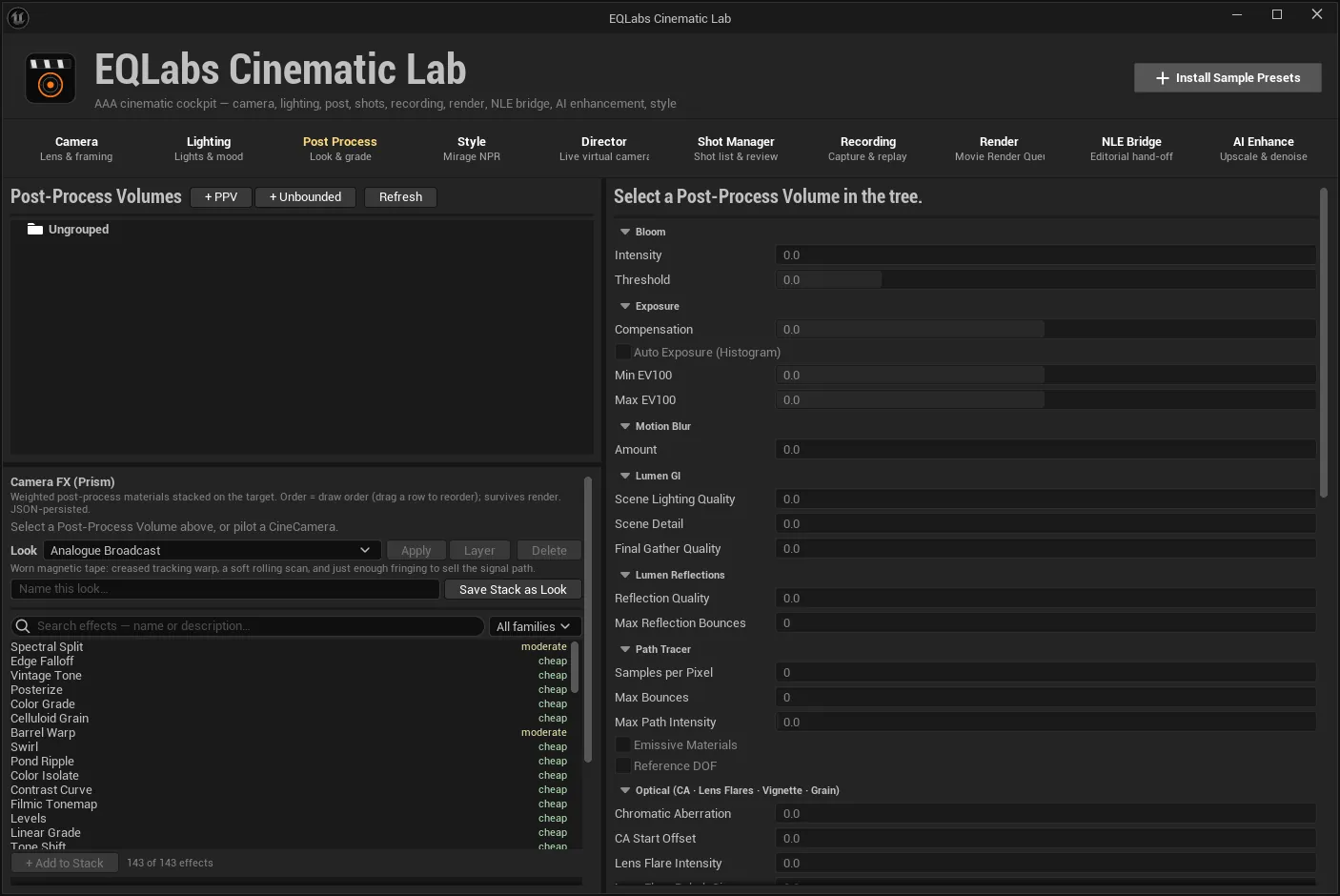
Task: Enable the Reference DOF checkbox
Action: [x=623, y=765]
